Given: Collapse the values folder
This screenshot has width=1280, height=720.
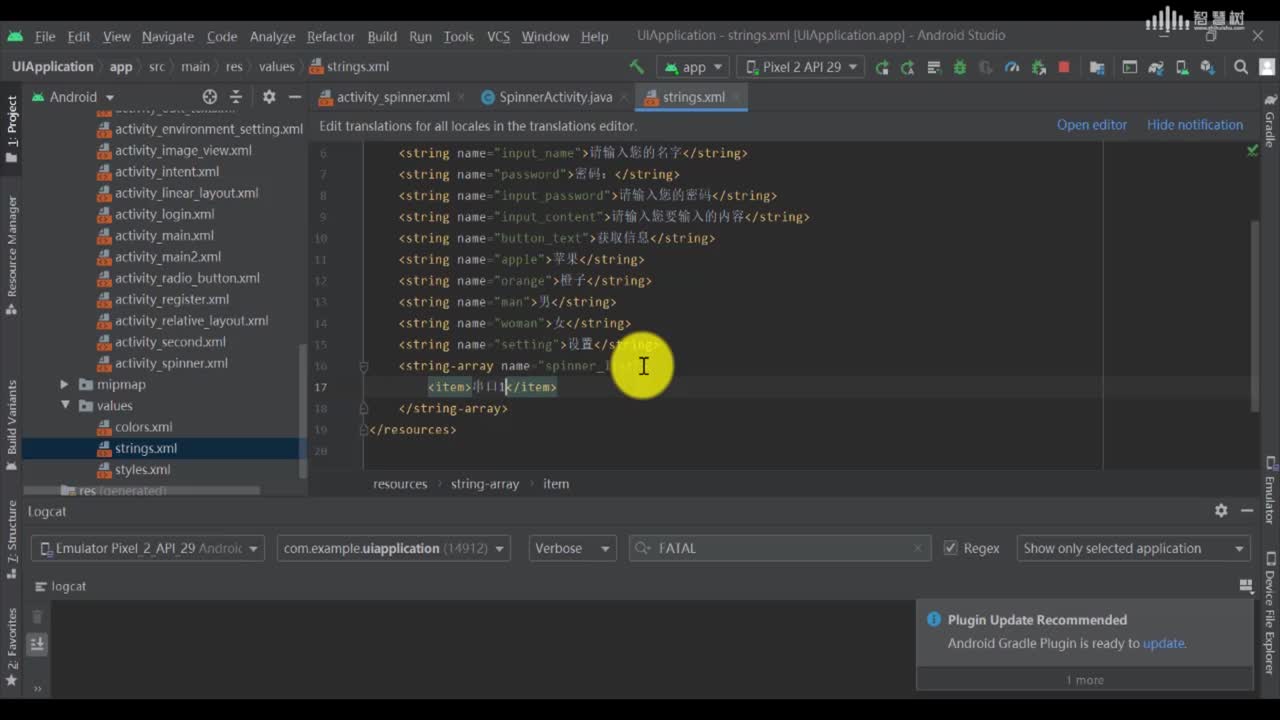Looking at the screenshot, I should 65,406.
